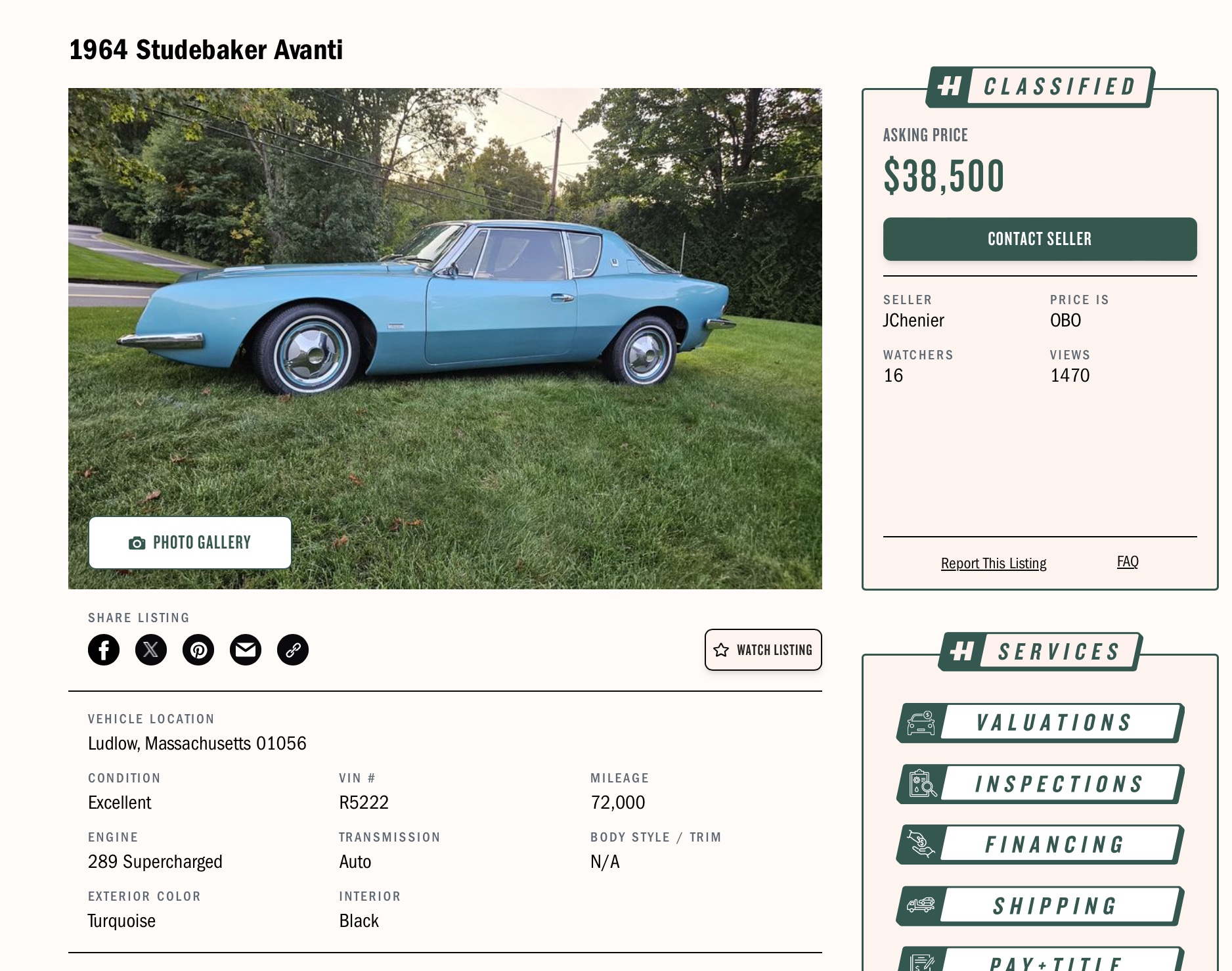Share the listing on Facebook

[x=104, y=650]
